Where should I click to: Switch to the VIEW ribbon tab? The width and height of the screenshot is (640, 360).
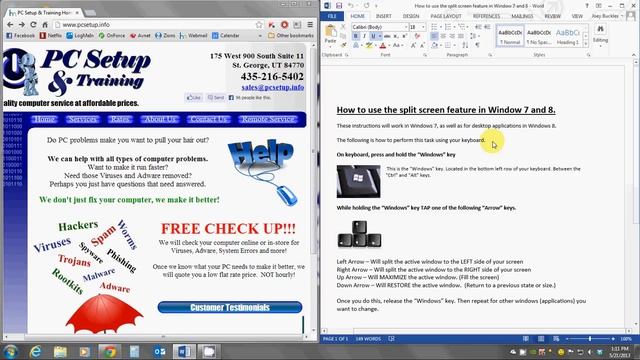[x=577, y=16]
